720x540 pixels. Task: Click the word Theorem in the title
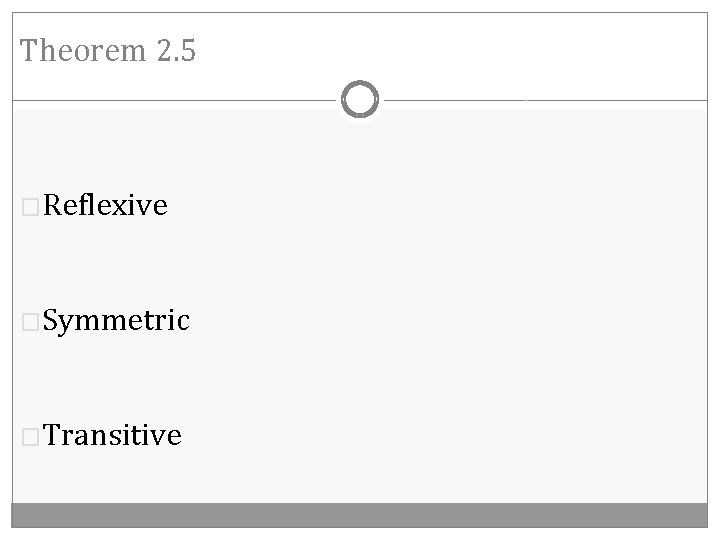[84, 51]
